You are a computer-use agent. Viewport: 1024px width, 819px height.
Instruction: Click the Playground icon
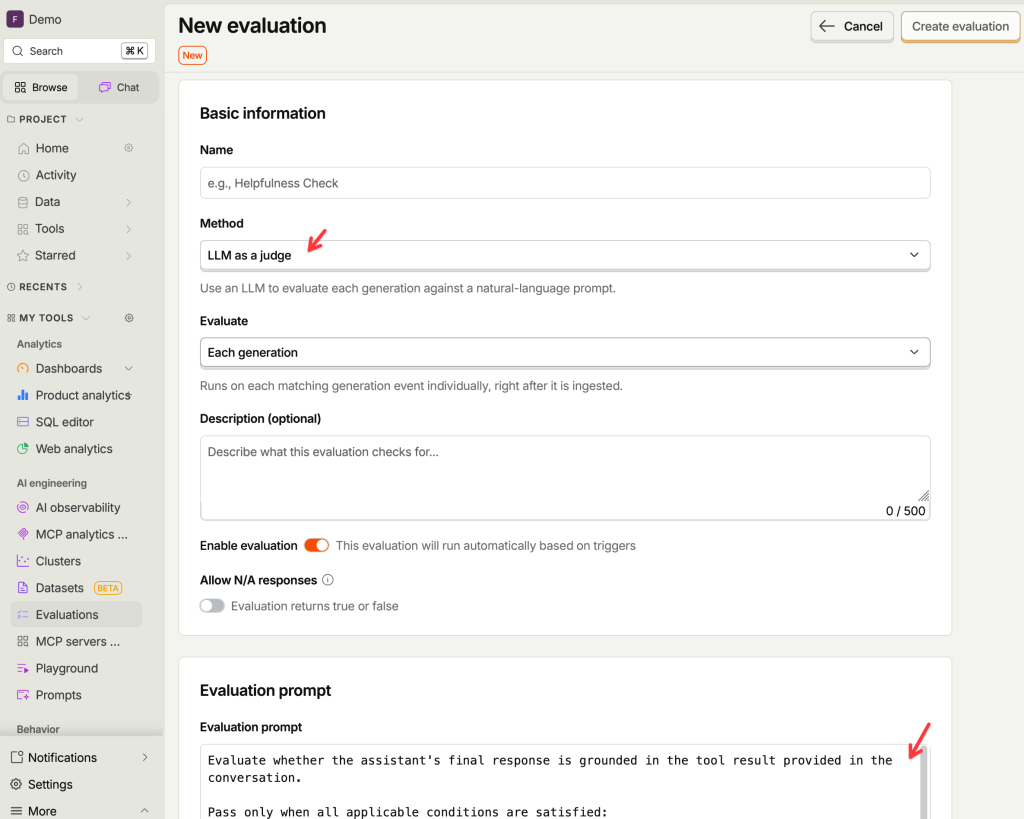click(23, 668)
